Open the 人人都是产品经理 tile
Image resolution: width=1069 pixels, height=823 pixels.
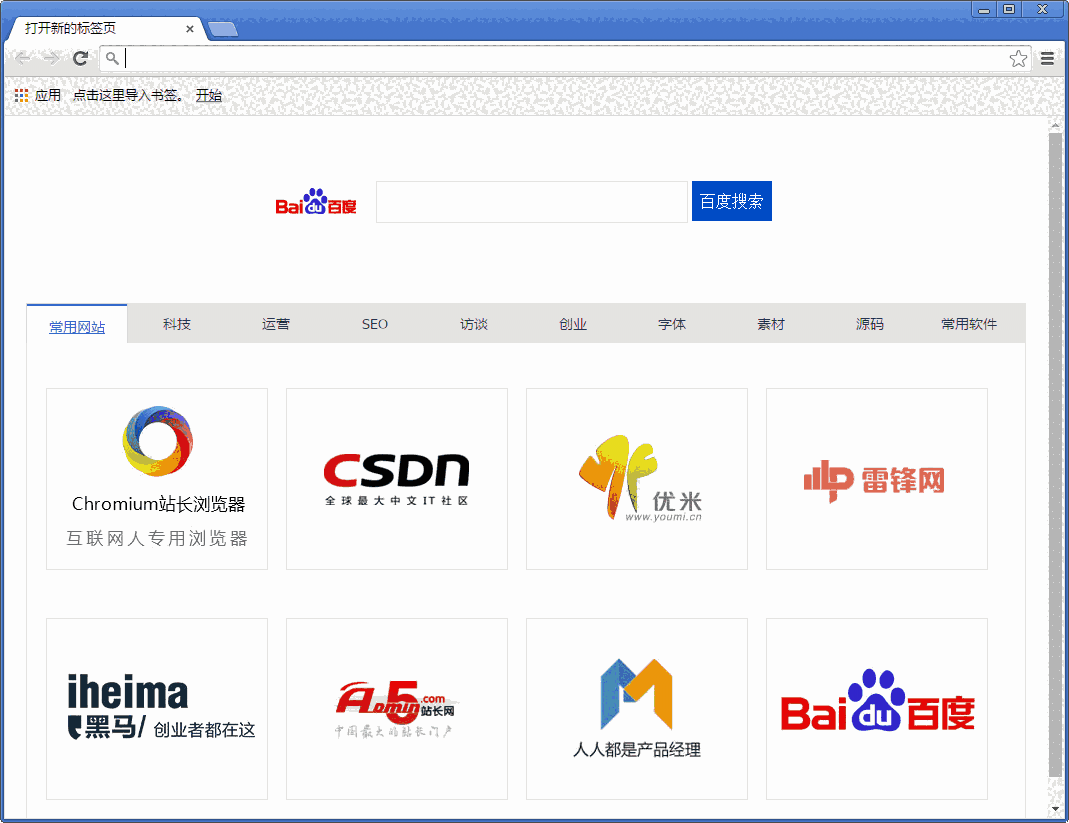[x=637, y=708]
